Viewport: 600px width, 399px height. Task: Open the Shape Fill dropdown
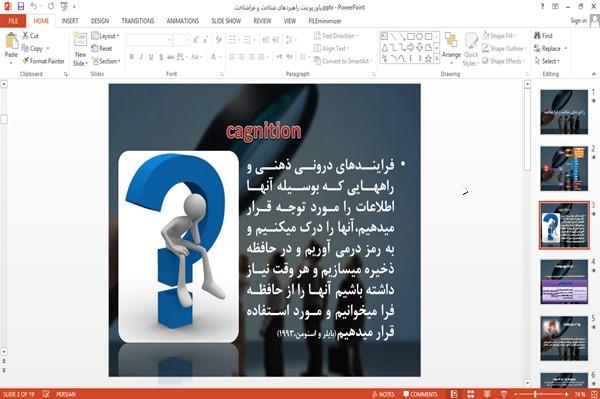pos(499,36)
